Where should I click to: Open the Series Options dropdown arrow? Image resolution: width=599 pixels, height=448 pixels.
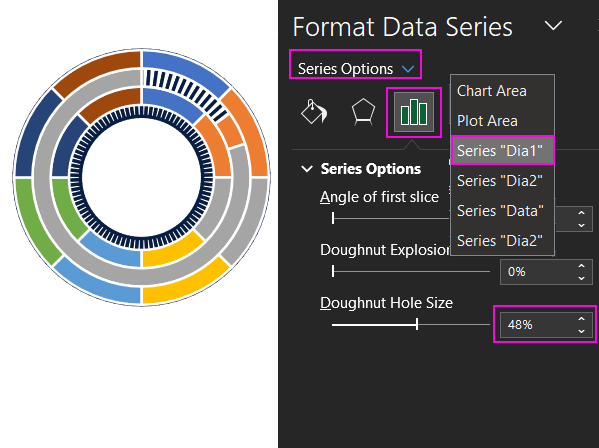click(x=408, y=69)
